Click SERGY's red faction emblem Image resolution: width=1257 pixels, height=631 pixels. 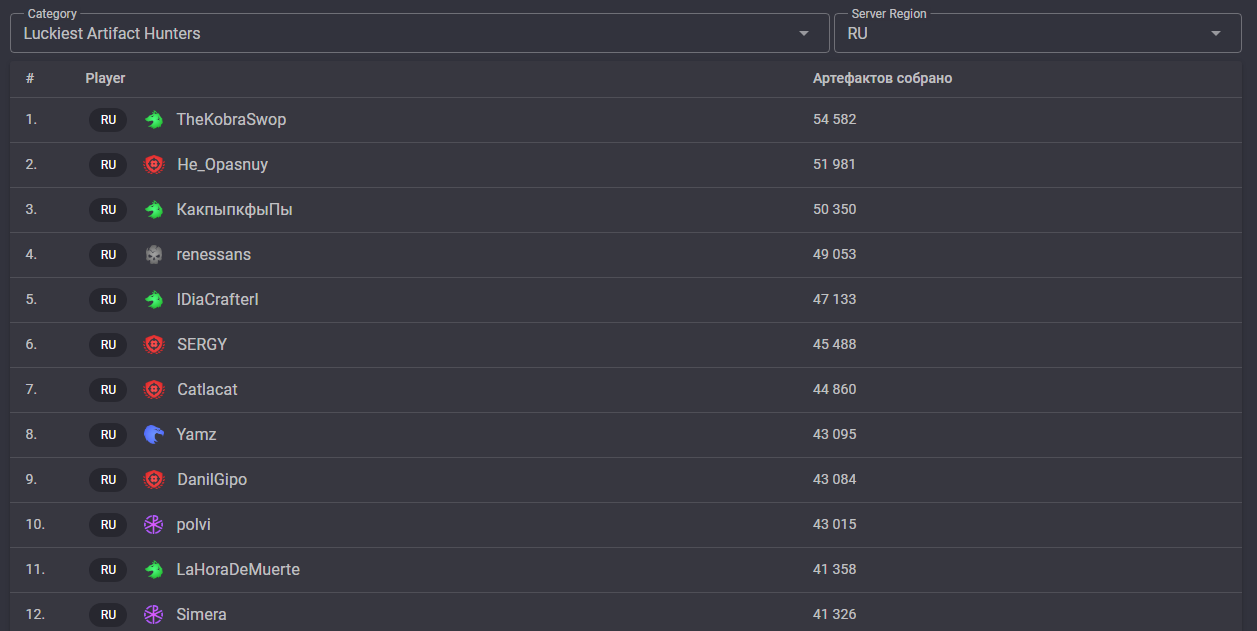pyautogui.click(x=153, y=345)
